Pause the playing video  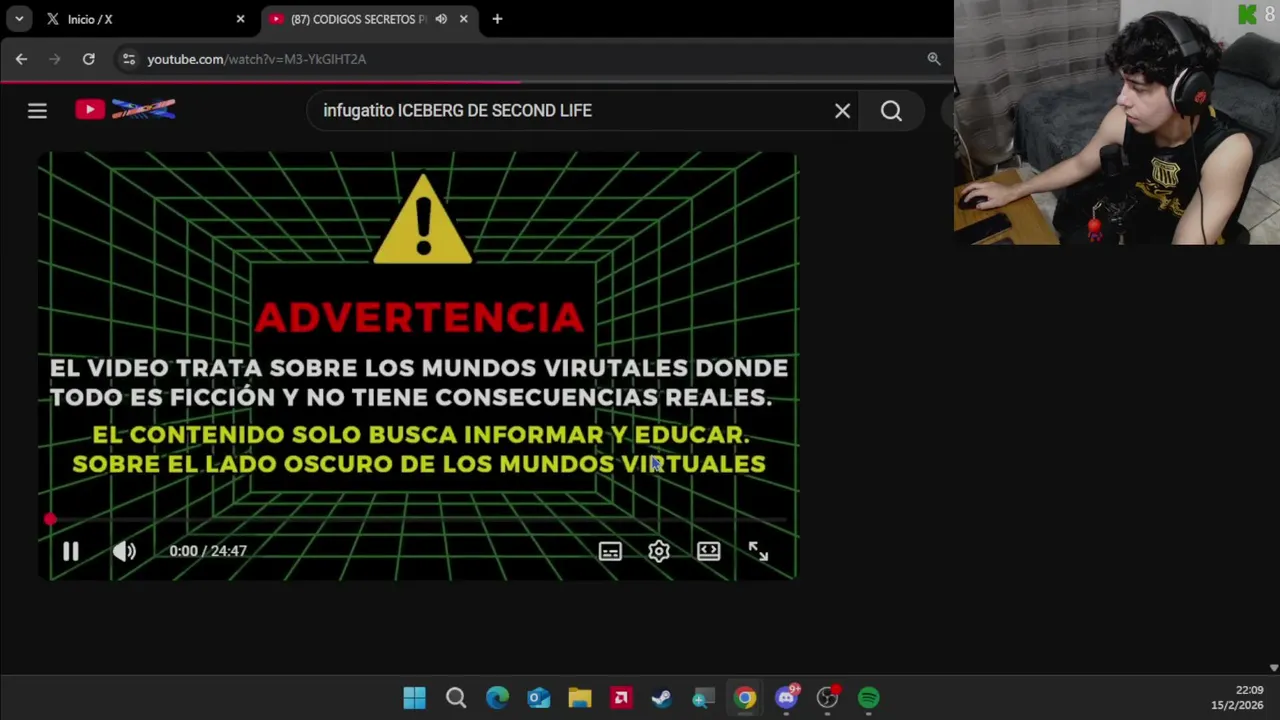pos(71,551)
